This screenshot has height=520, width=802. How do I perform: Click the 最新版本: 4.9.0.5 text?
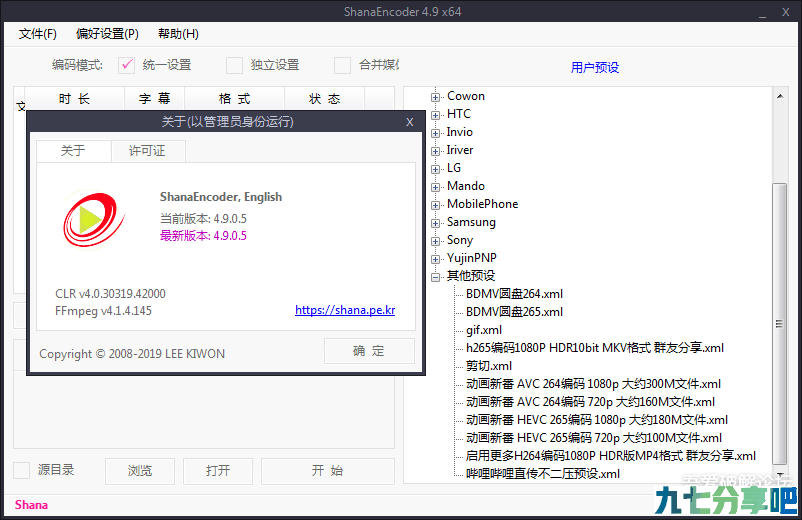(x=203, y=236)
